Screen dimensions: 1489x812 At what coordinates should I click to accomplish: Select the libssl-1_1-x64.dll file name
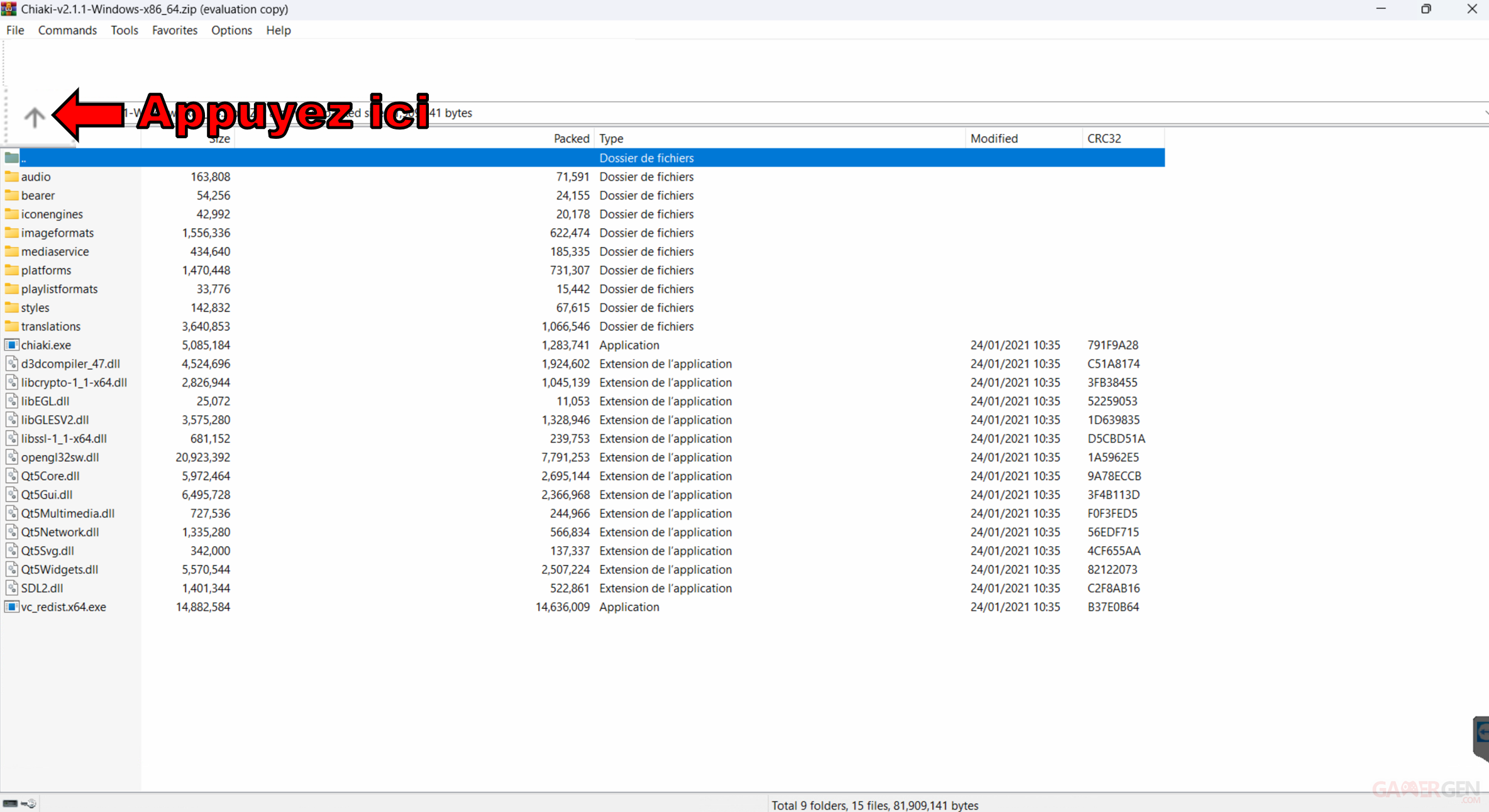64,439
